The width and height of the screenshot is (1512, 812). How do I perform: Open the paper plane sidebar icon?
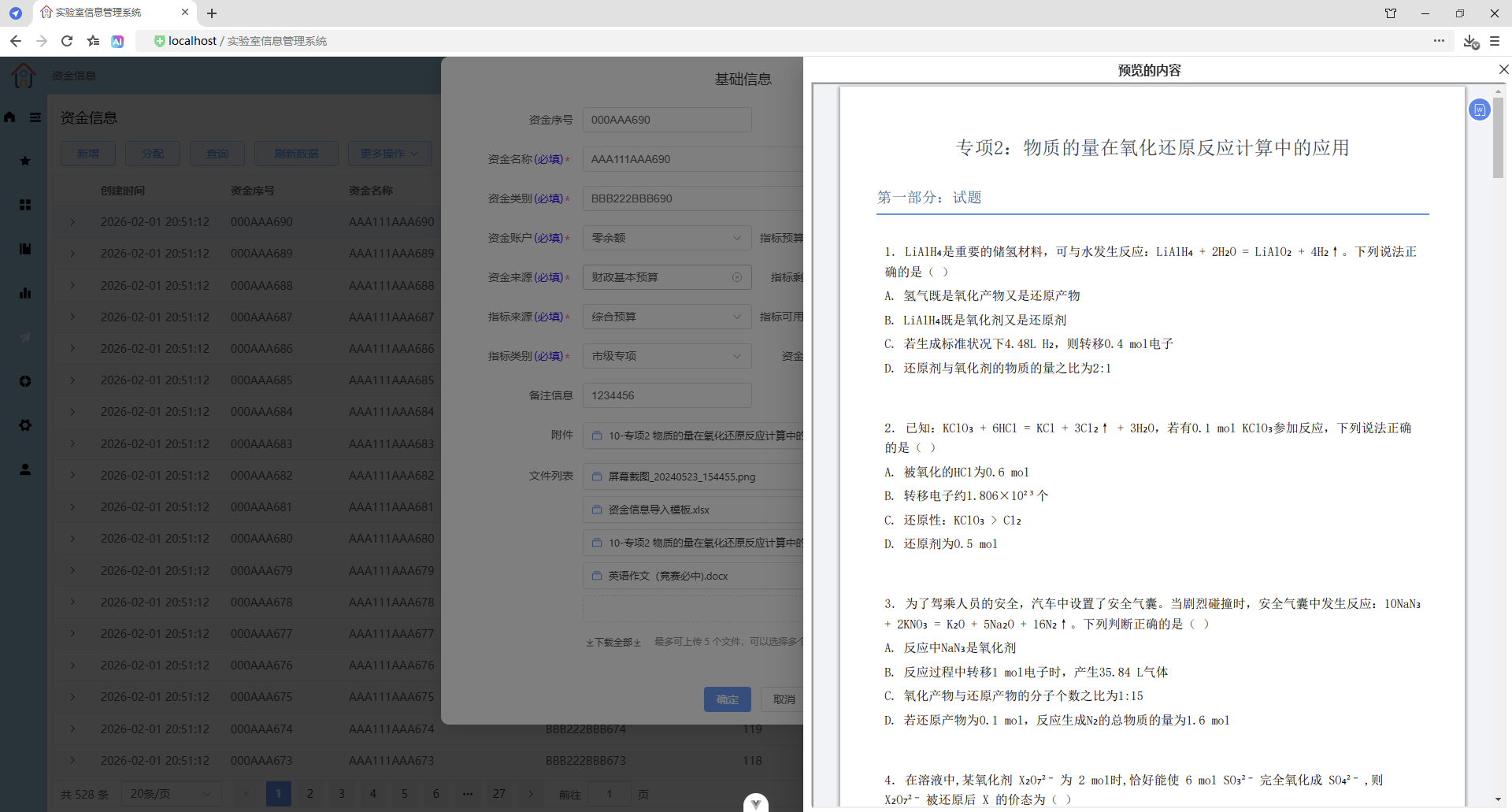25,337
